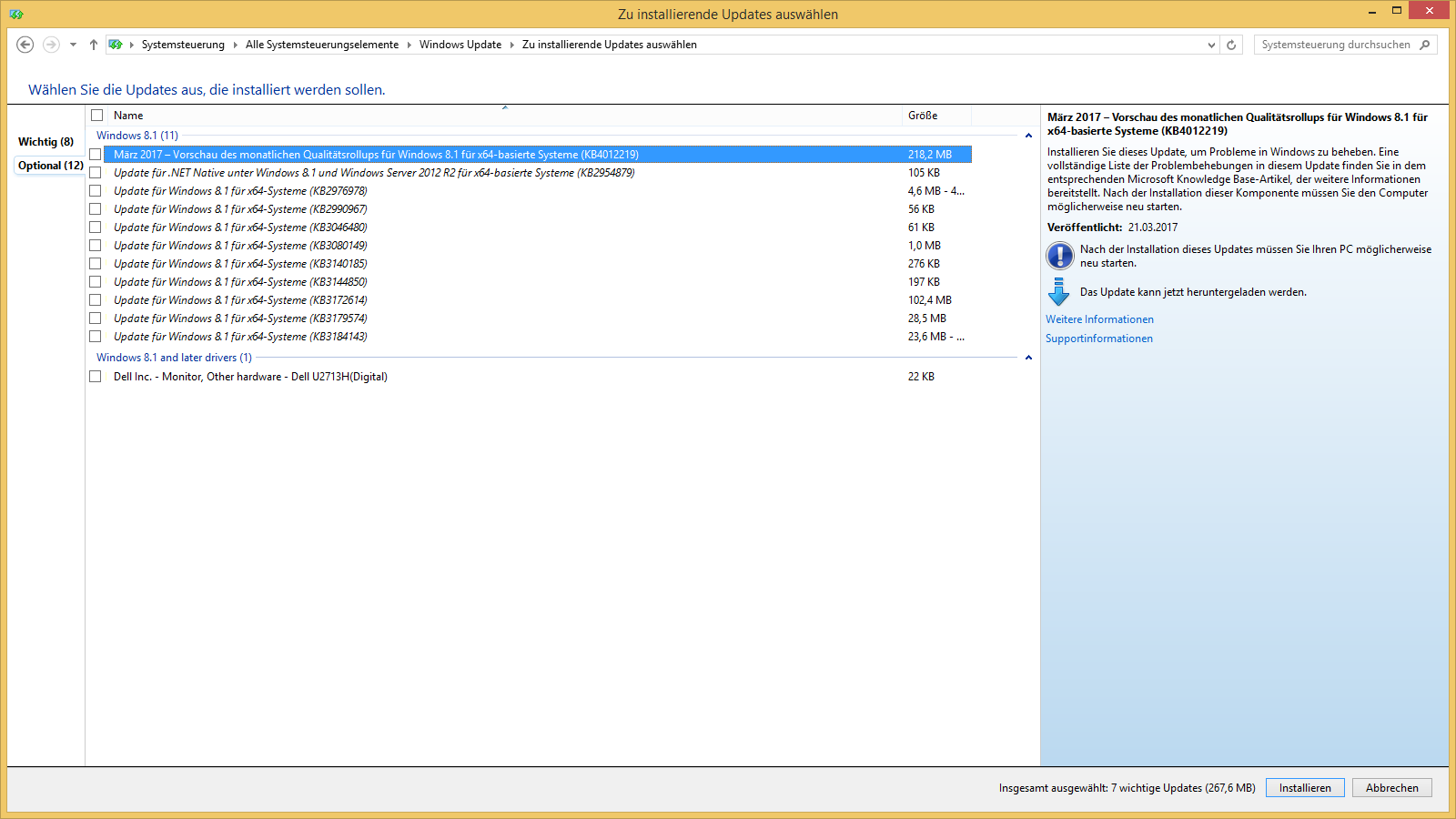The width and height of the screenshot is (1456, 819).
Task: Open the Supportinformationen link
Action: [1099, 339]
